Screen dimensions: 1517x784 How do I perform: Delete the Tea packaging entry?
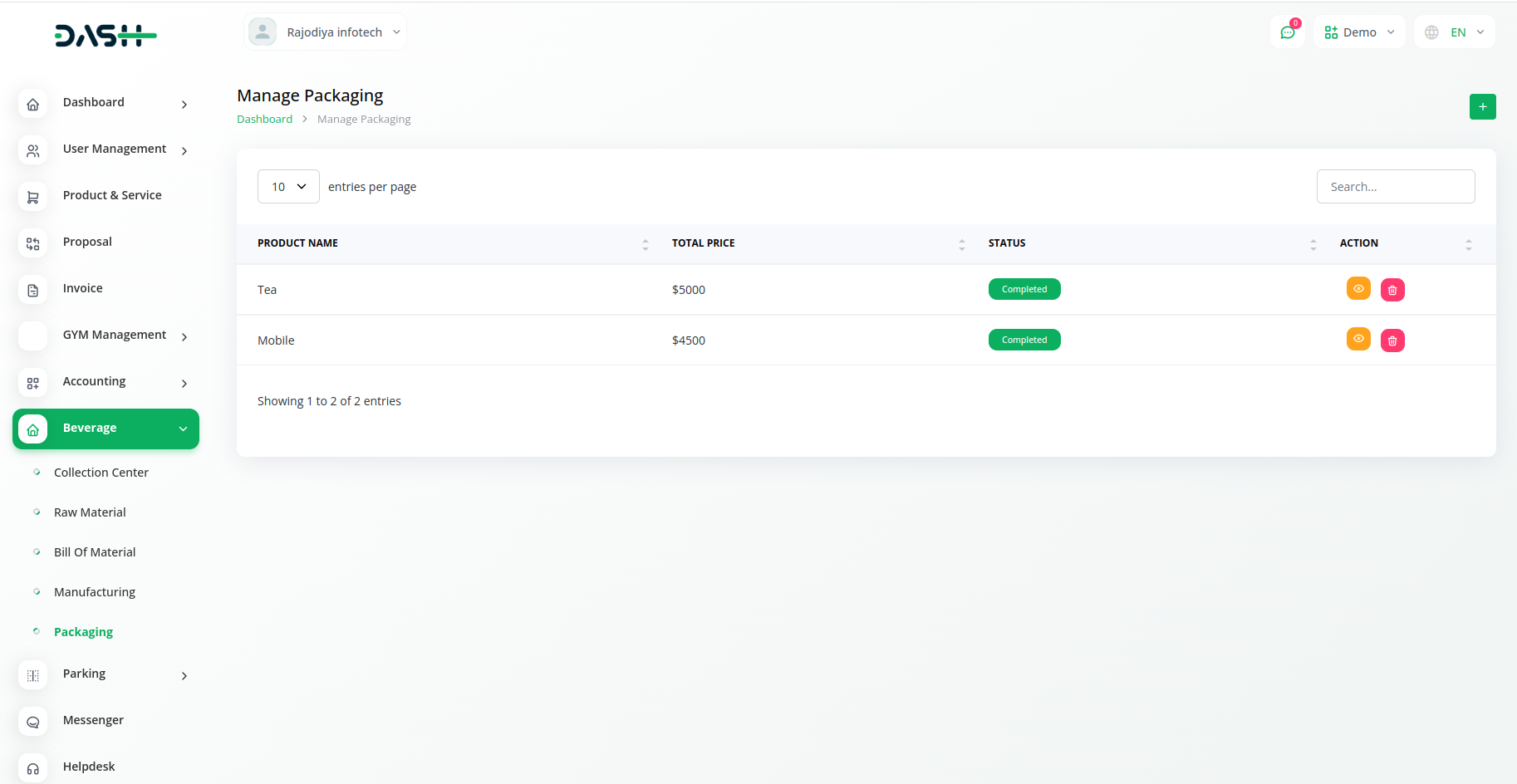click(1392, 290)
